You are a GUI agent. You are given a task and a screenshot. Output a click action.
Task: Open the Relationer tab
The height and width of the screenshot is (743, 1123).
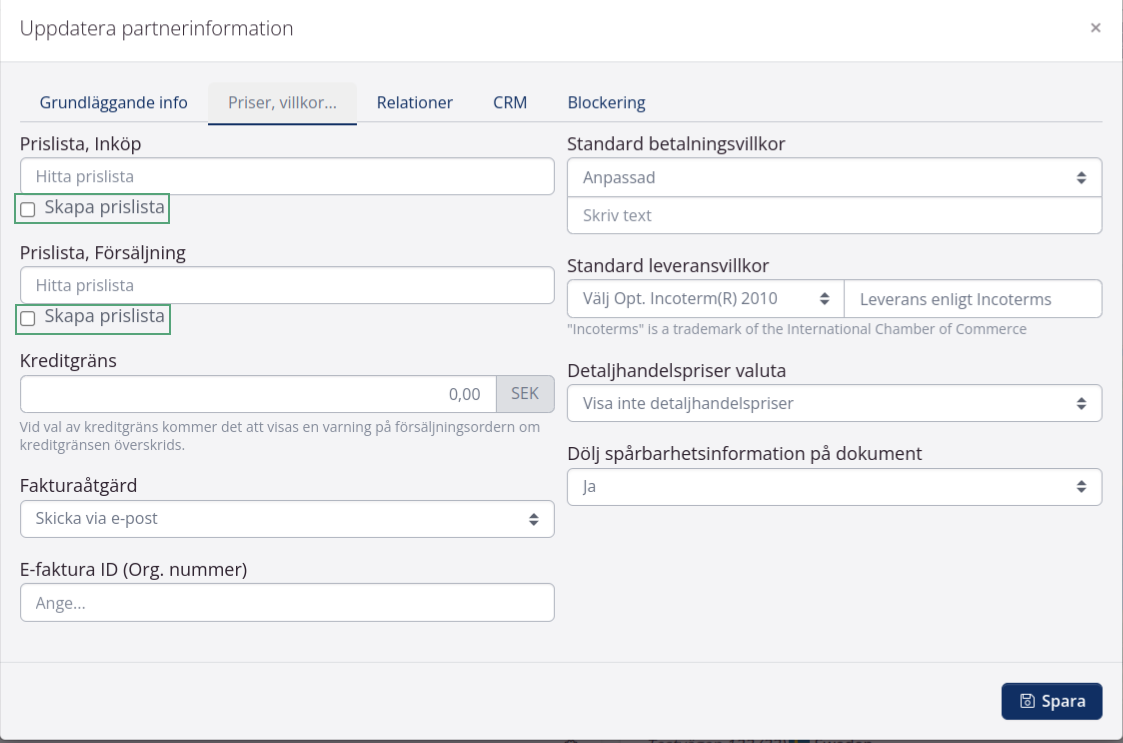(414, 102)
